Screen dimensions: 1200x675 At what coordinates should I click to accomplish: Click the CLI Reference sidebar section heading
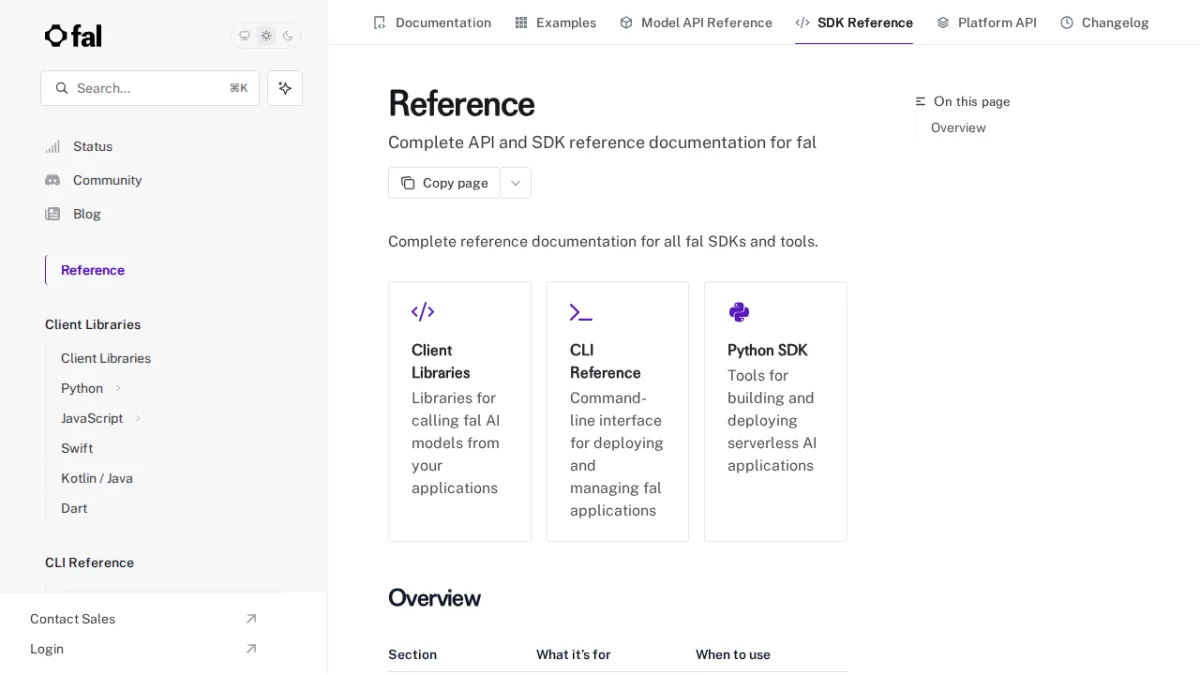click(89, 563)
